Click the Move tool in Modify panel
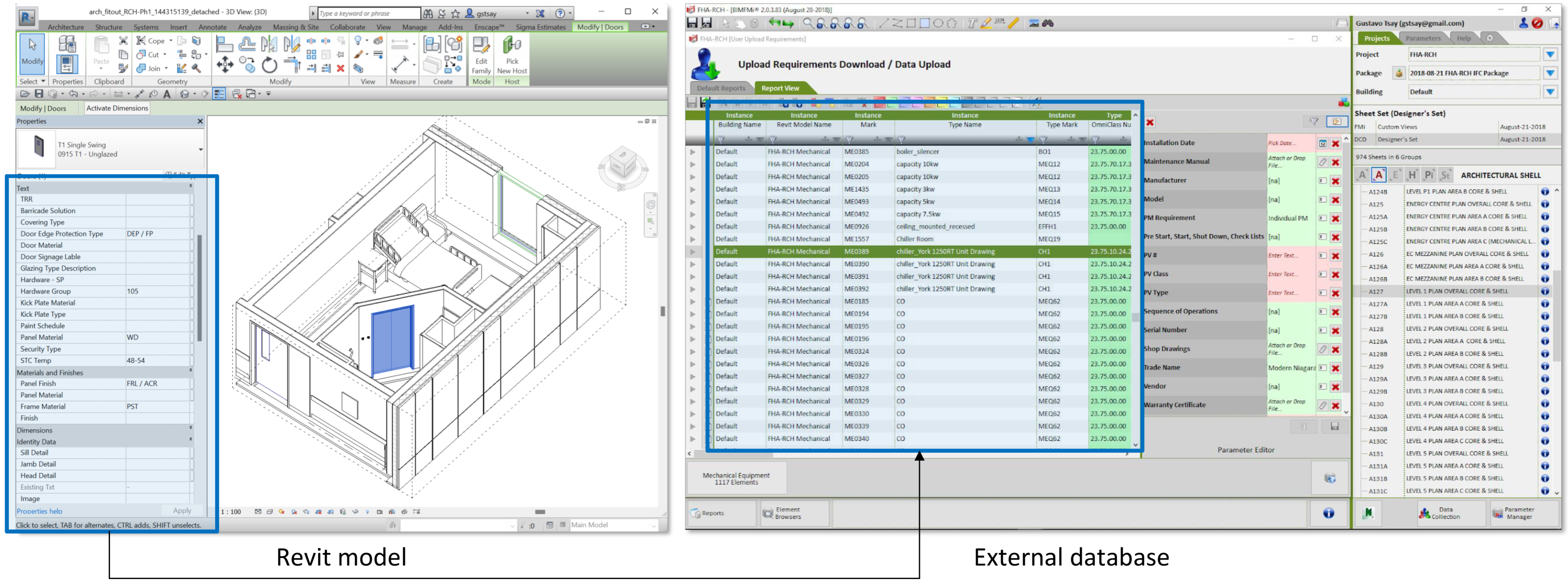Screen dimensions: 1568x581 coord(225,64)
